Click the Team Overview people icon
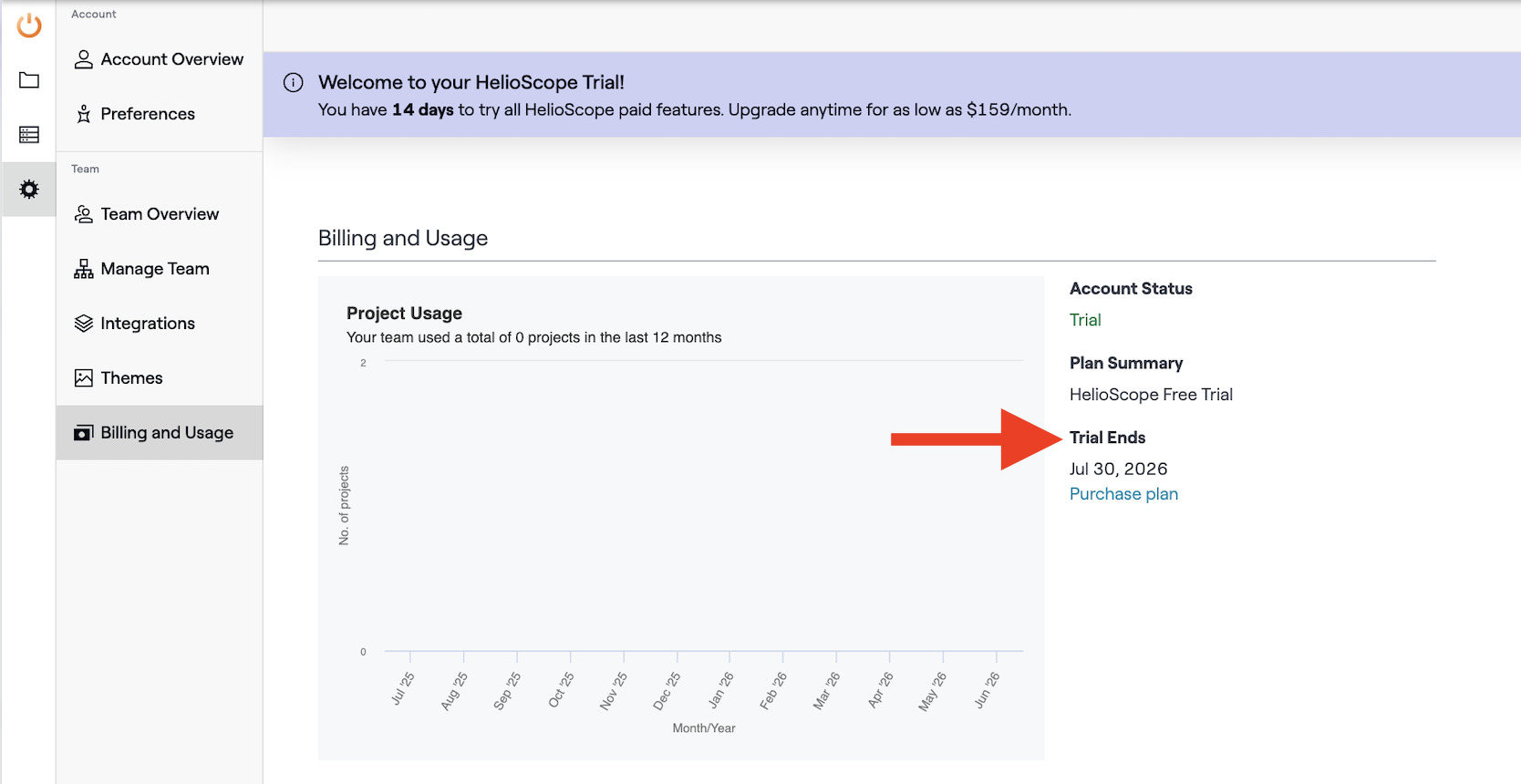The height and width of the screenshot is (784, 1521). 84,214
